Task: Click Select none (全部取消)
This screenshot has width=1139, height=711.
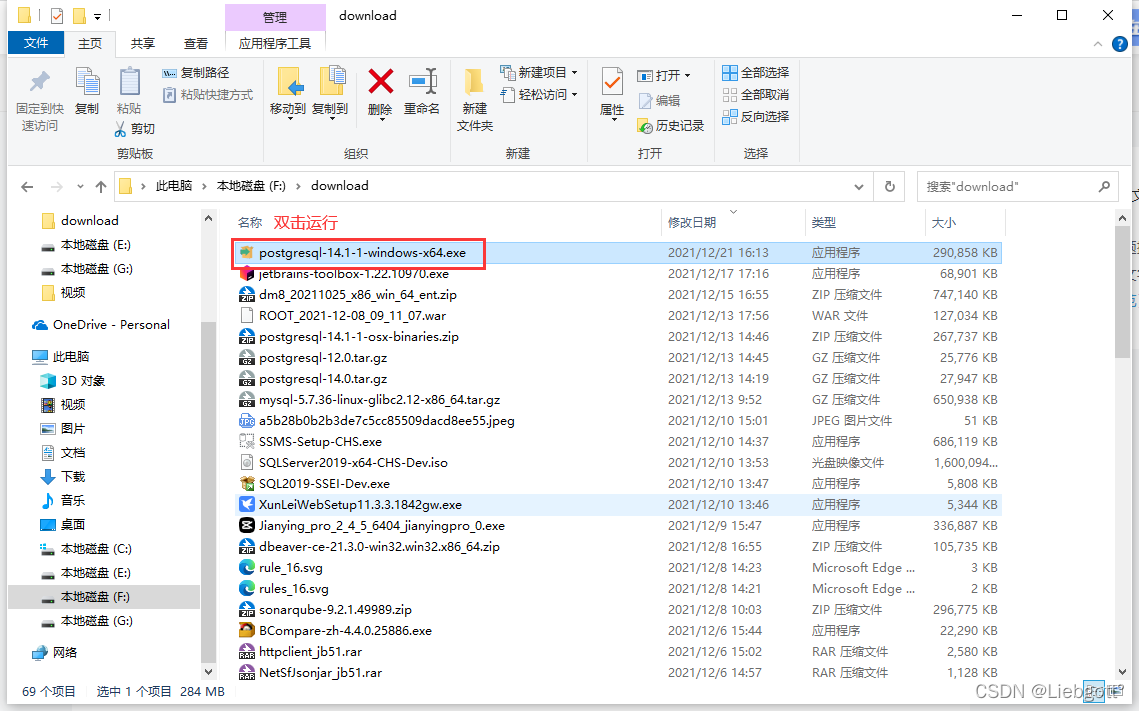Action: 755,94
